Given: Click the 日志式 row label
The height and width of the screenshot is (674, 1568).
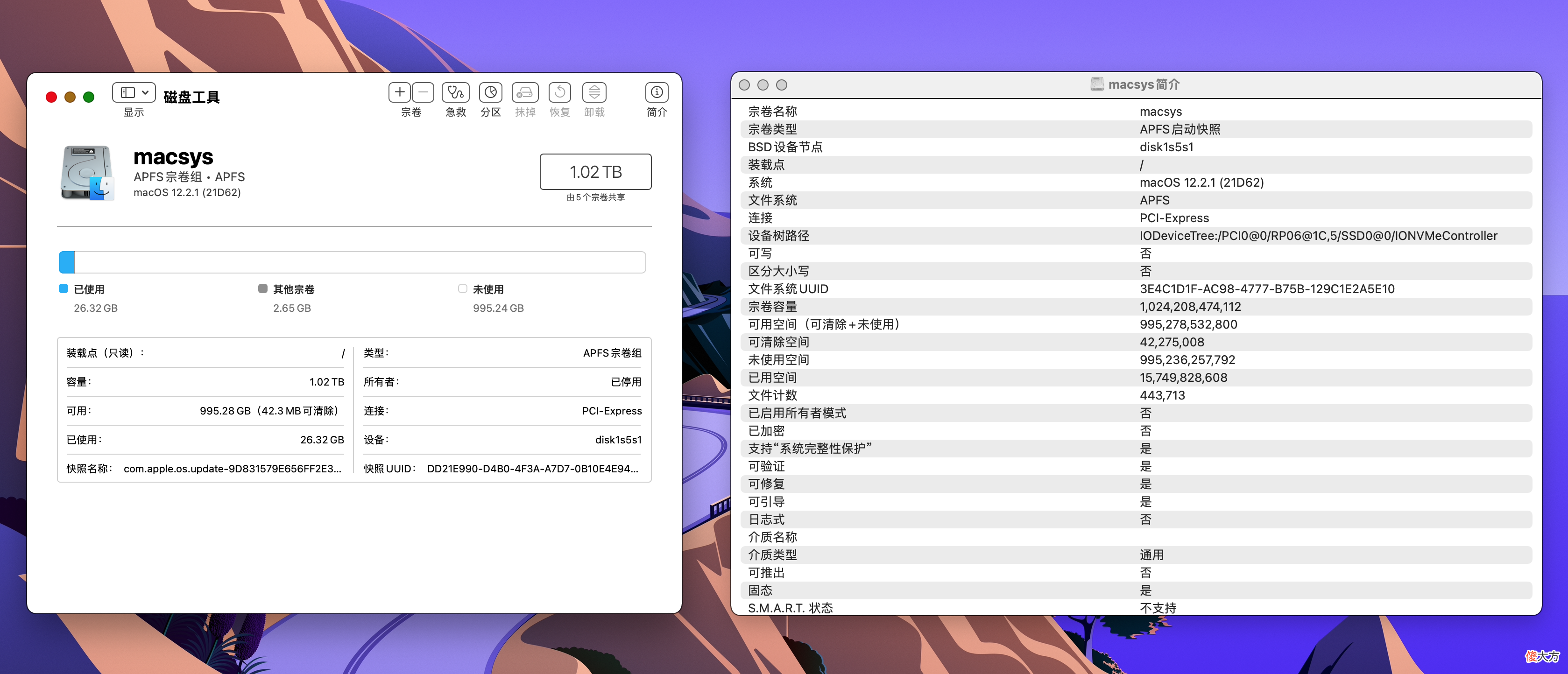Looking at the screenshot, I should tap(766, 520).
